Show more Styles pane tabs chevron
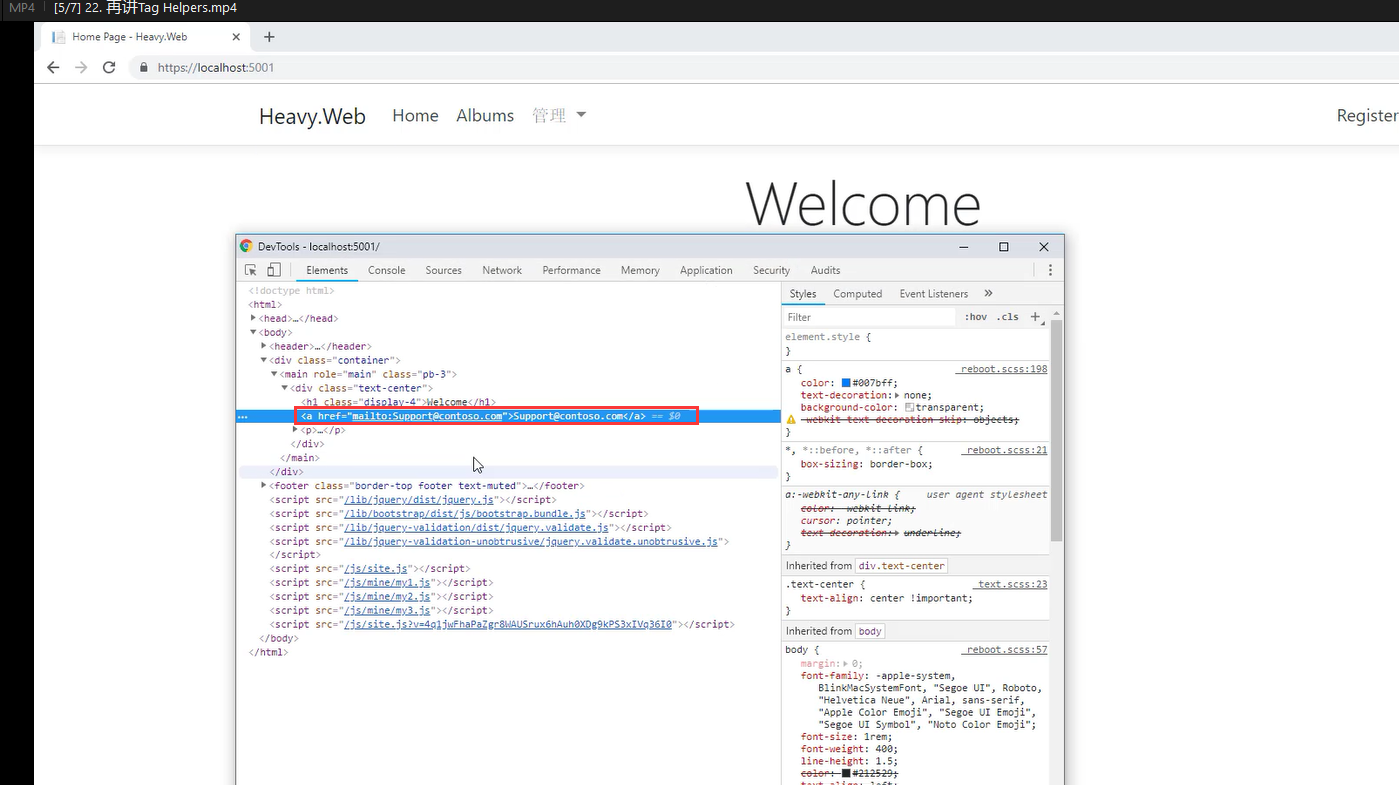Image resolution: width=1399 pixels, height=785 pixels. tap(988, 294)
